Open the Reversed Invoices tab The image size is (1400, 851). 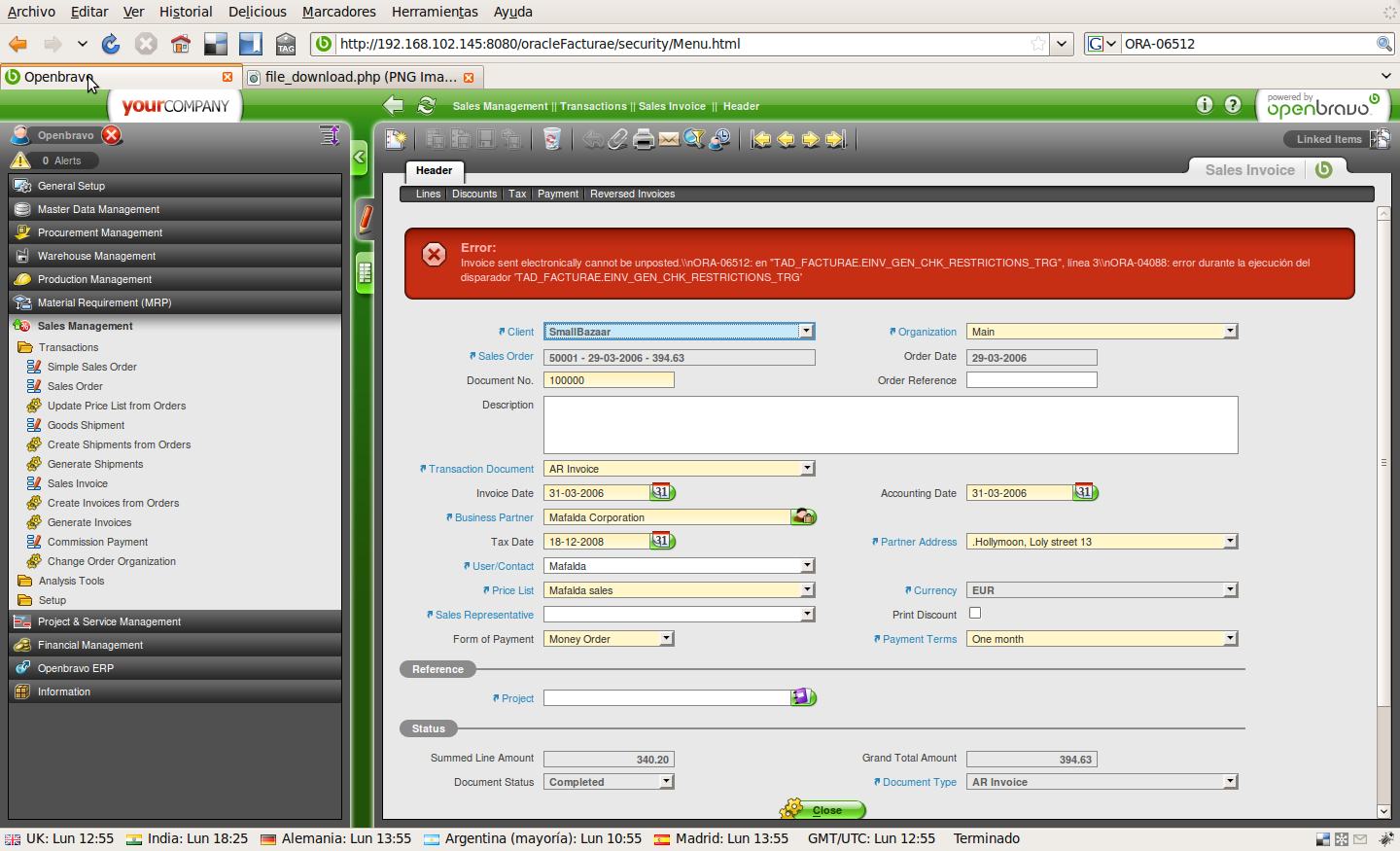tap(632, 194)
